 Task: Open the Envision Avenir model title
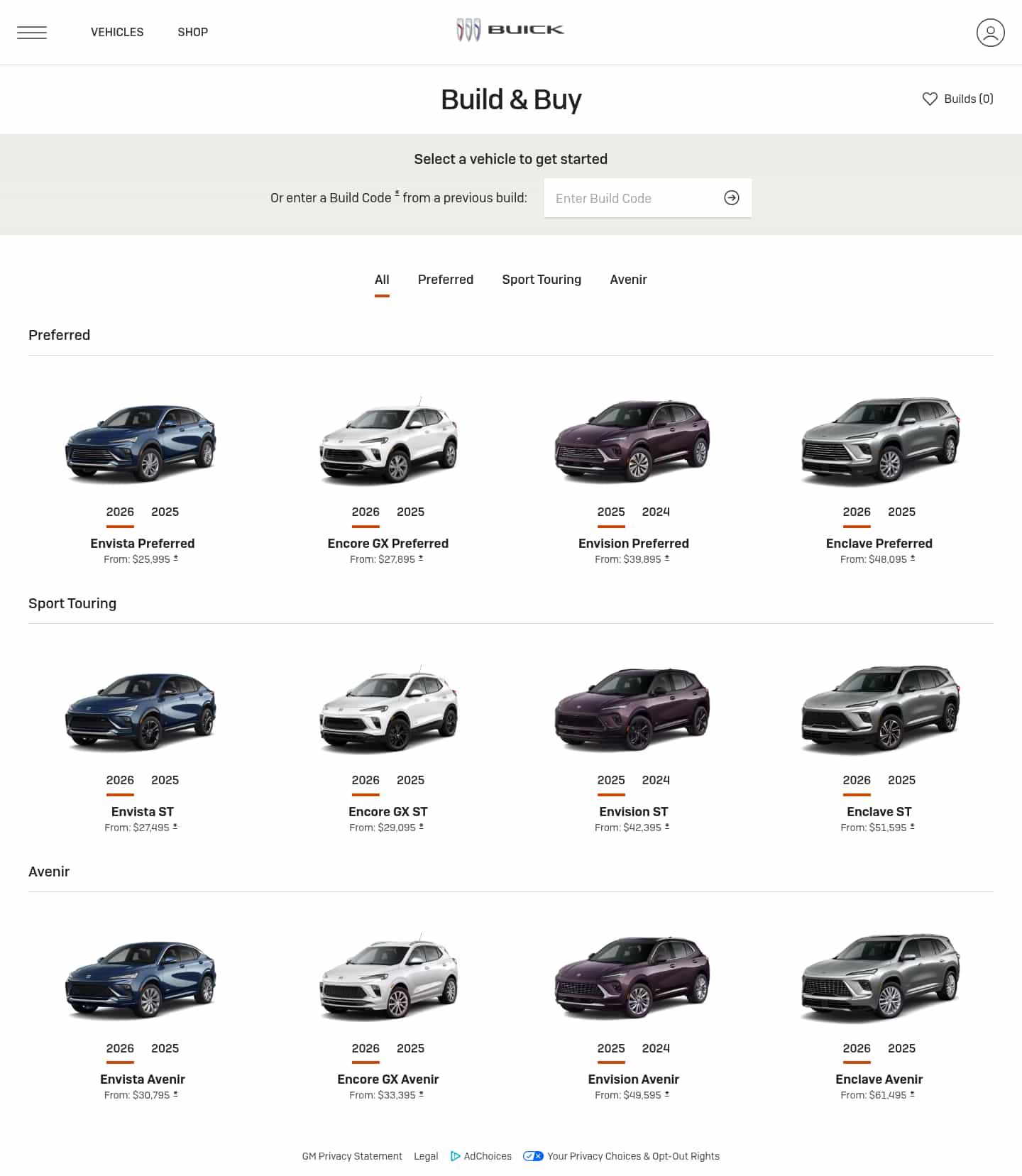coord(634,1079)
